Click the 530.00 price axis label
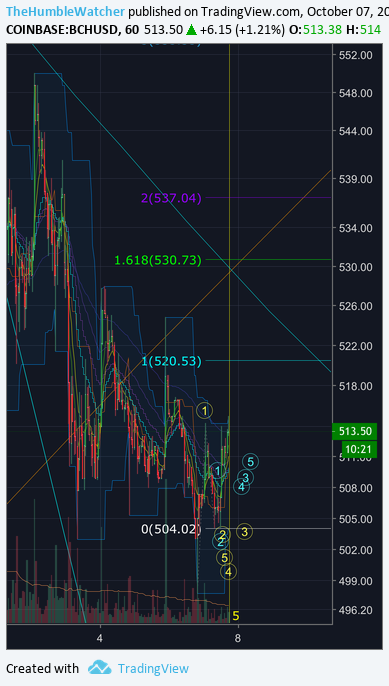 point(356,267)
